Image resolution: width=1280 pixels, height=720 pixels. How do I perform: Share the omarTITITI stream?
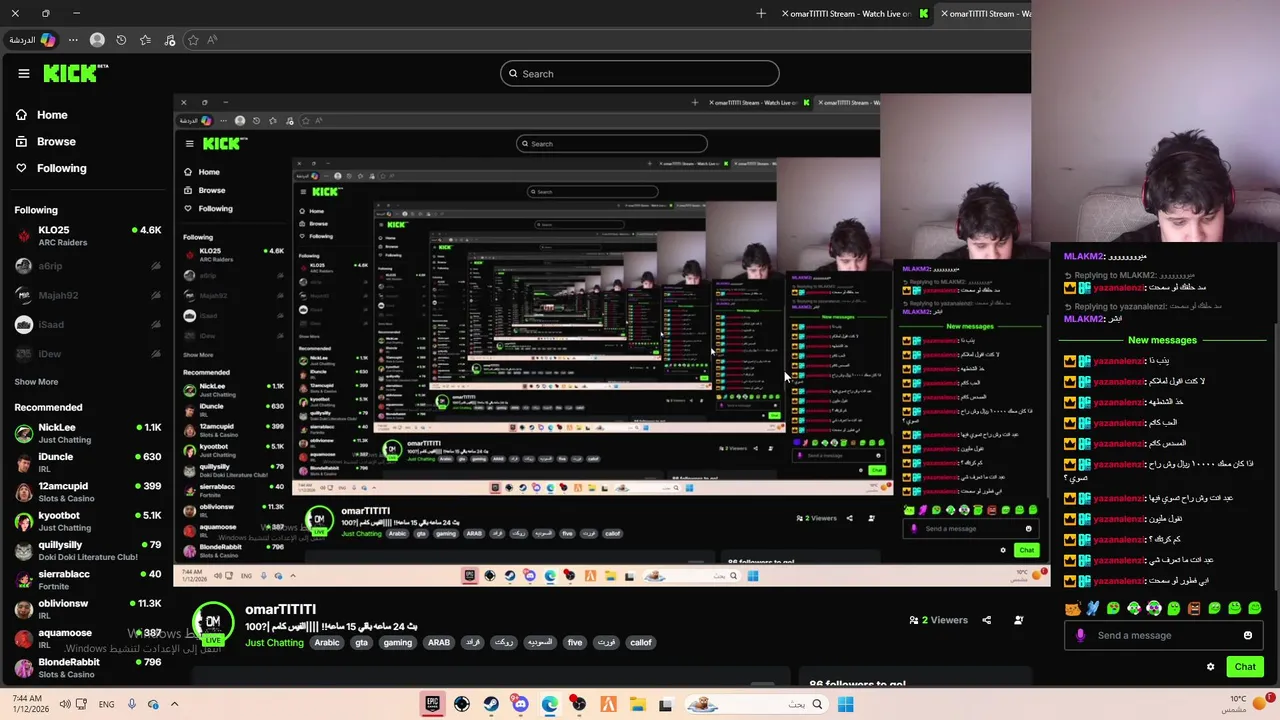986,620
